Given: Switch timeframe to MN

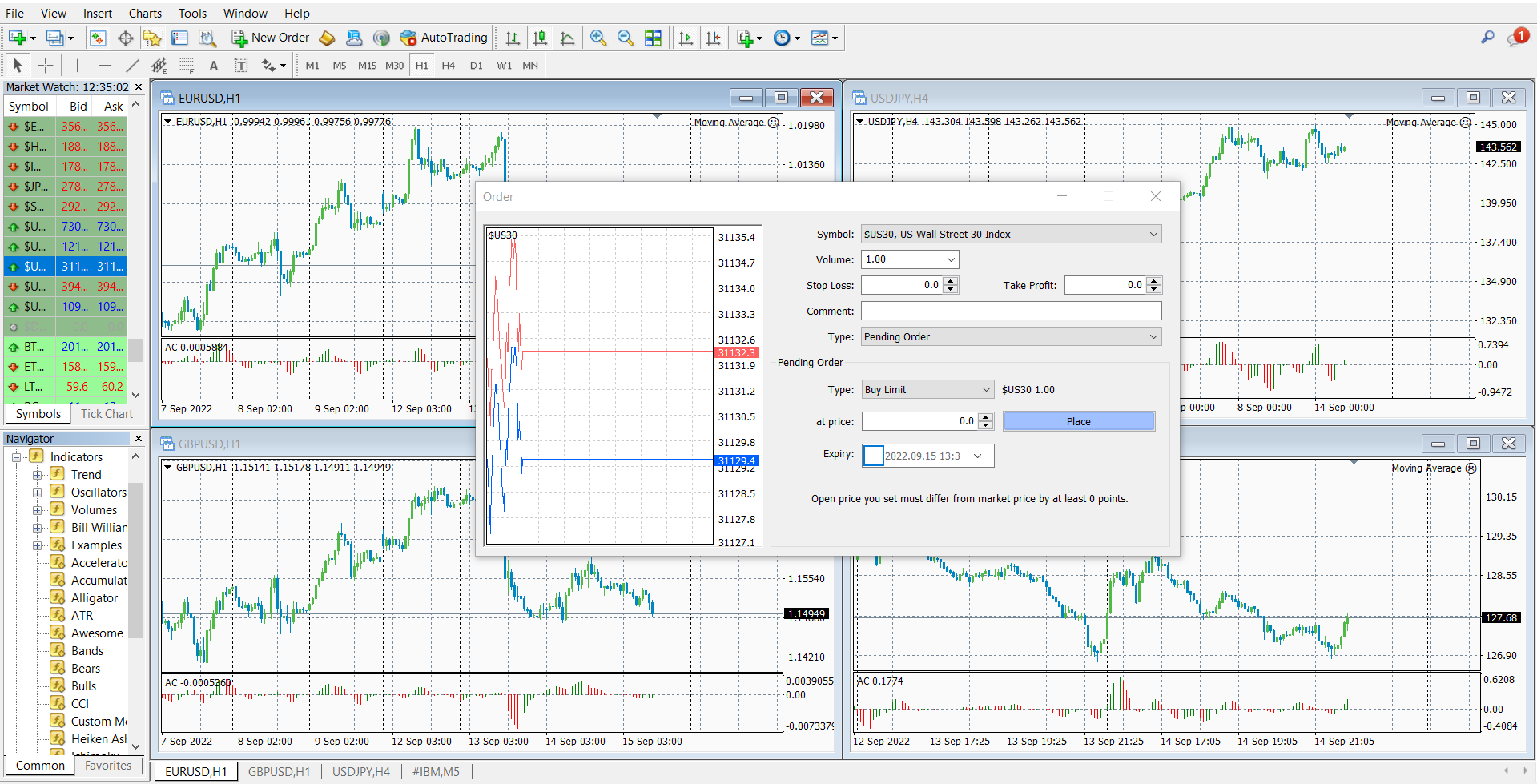Looking at the screenshot, I should [530, 66].
